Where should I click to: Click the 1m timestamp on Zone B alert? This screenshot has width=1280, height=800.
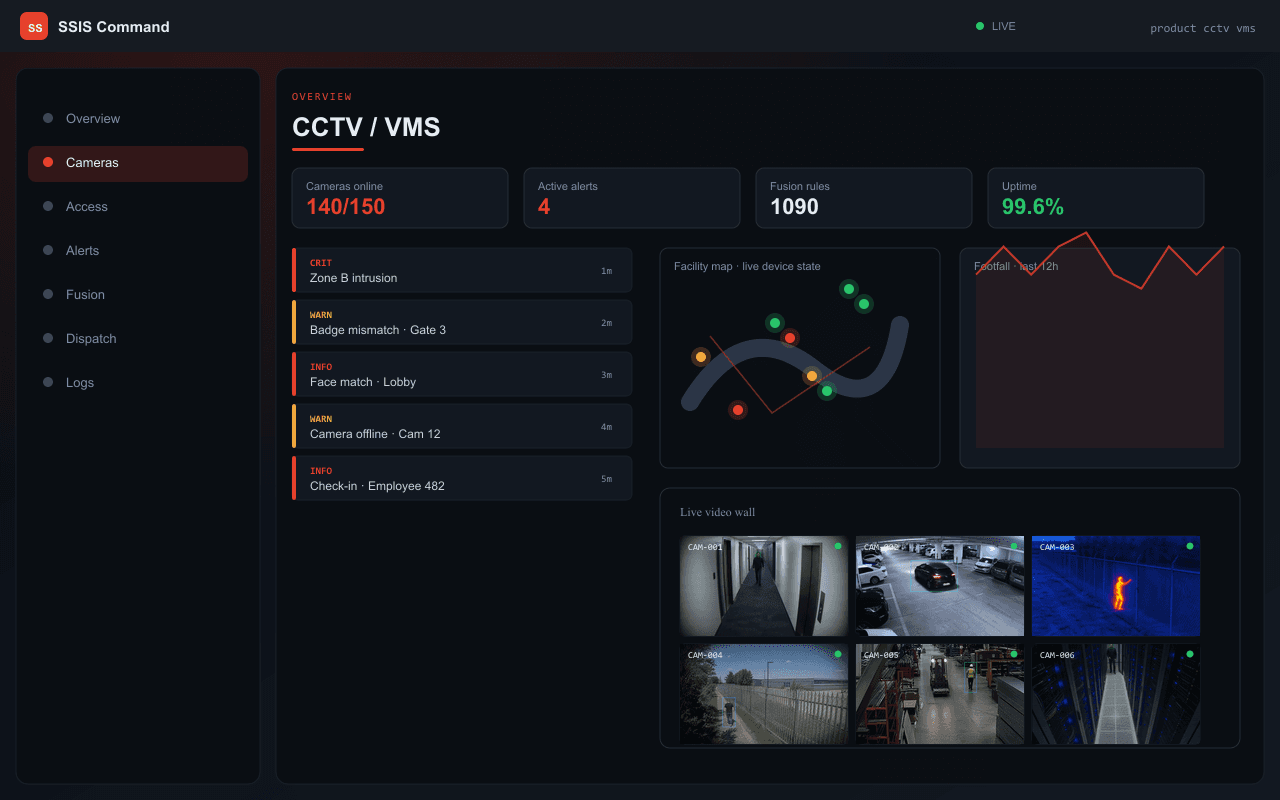(x=606, y=271)
